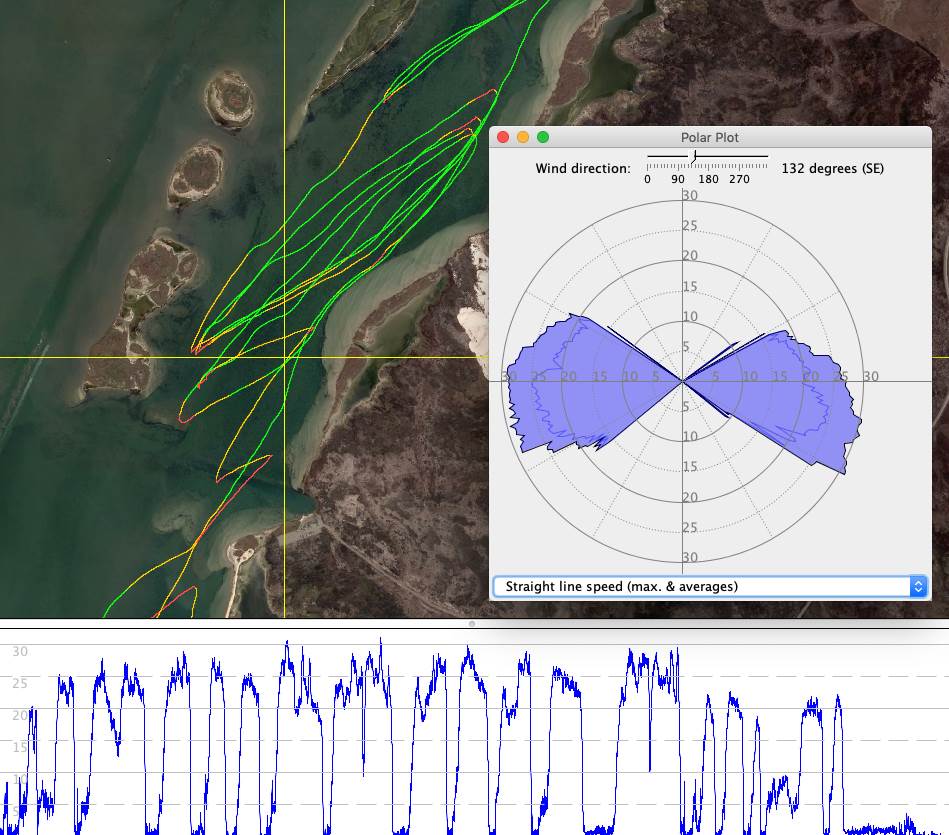Maximize the Polar Plot window with green button

(x=543, y=137)
